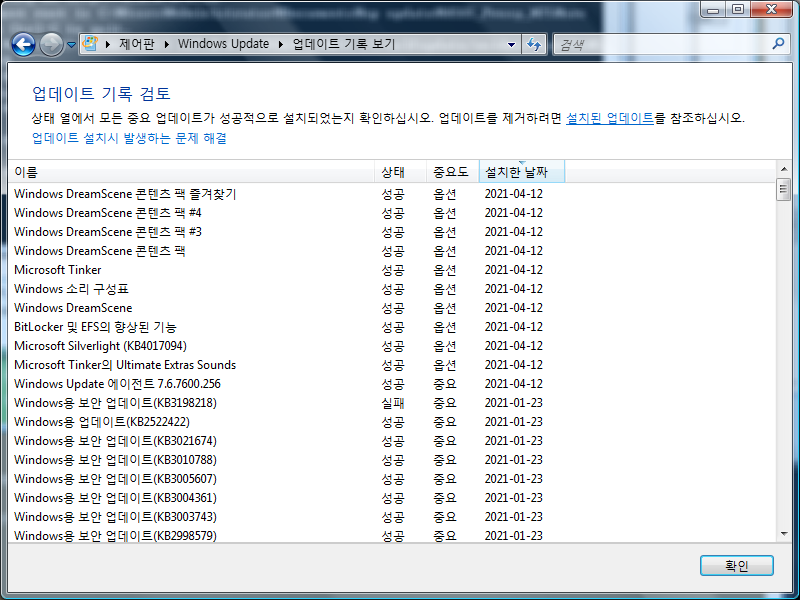Screen dimensions: 800x600
Task: Select failed update KB3198218 row
Action: click(x=392, y=403)
